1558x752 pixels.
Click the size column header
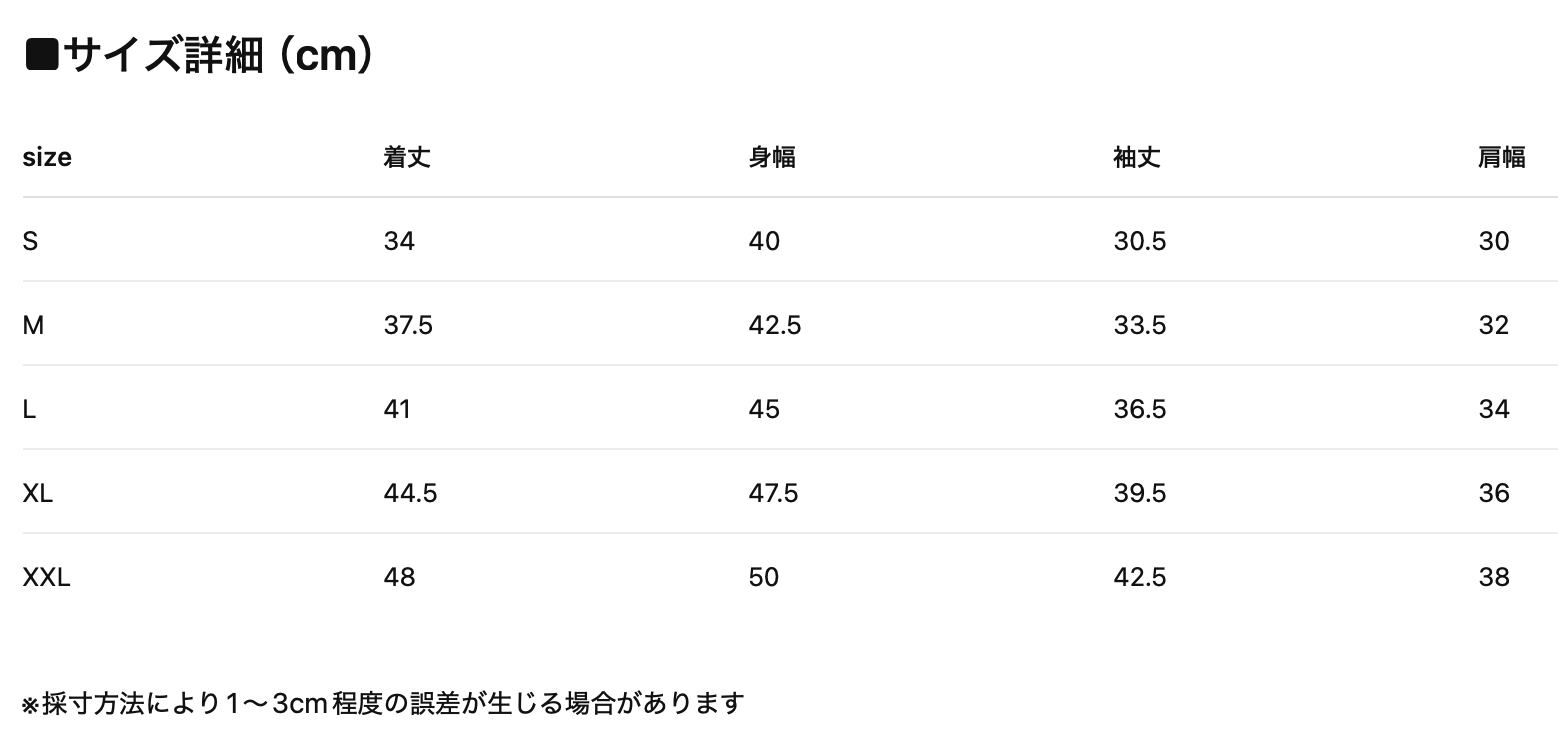[47, 158]
